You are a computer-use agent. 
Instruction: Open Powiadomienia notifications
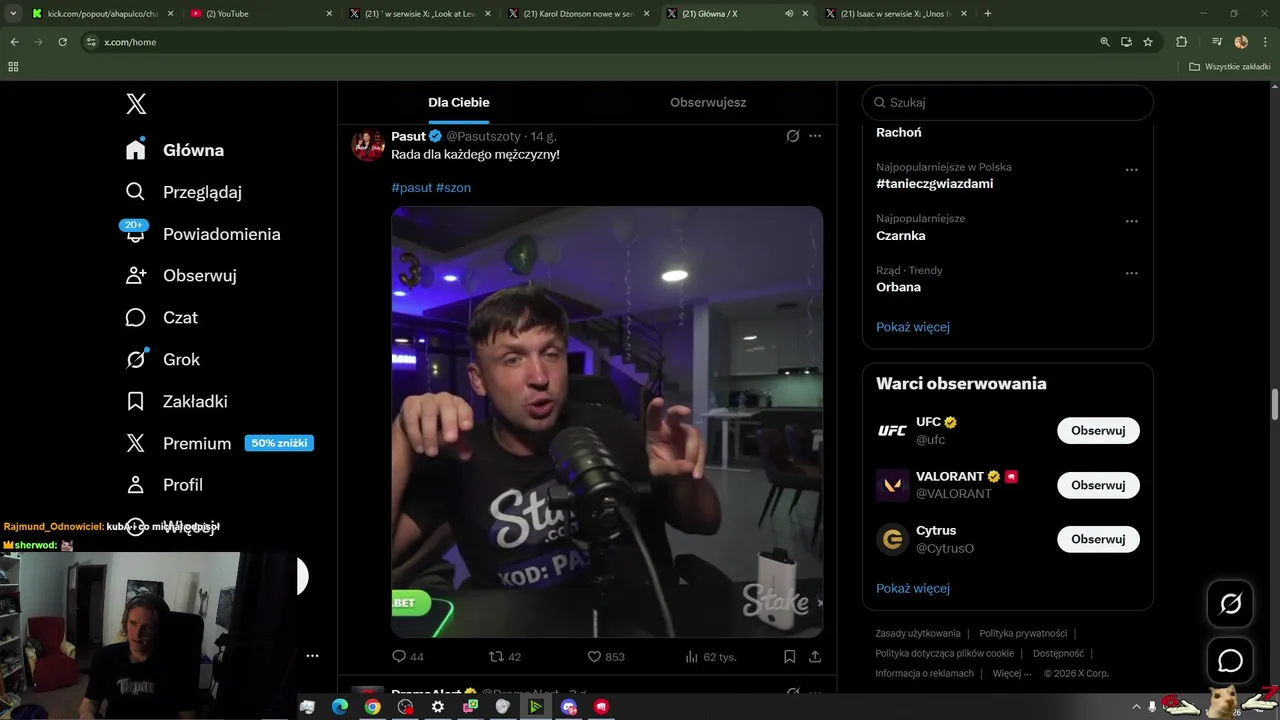pyautogui.click(x=203, y=234)
